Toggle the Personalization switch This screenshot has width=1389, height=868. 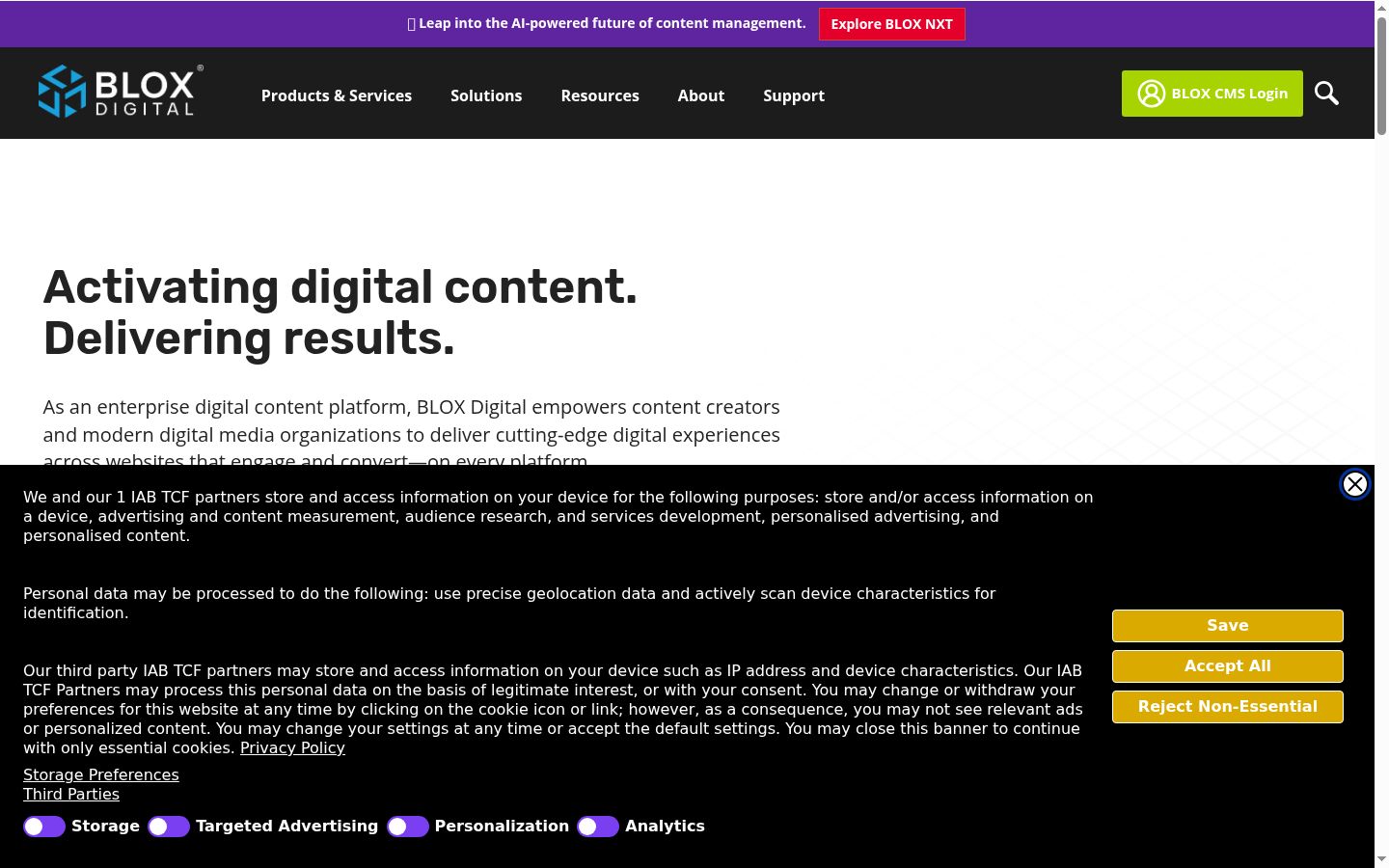click(408, 827)
